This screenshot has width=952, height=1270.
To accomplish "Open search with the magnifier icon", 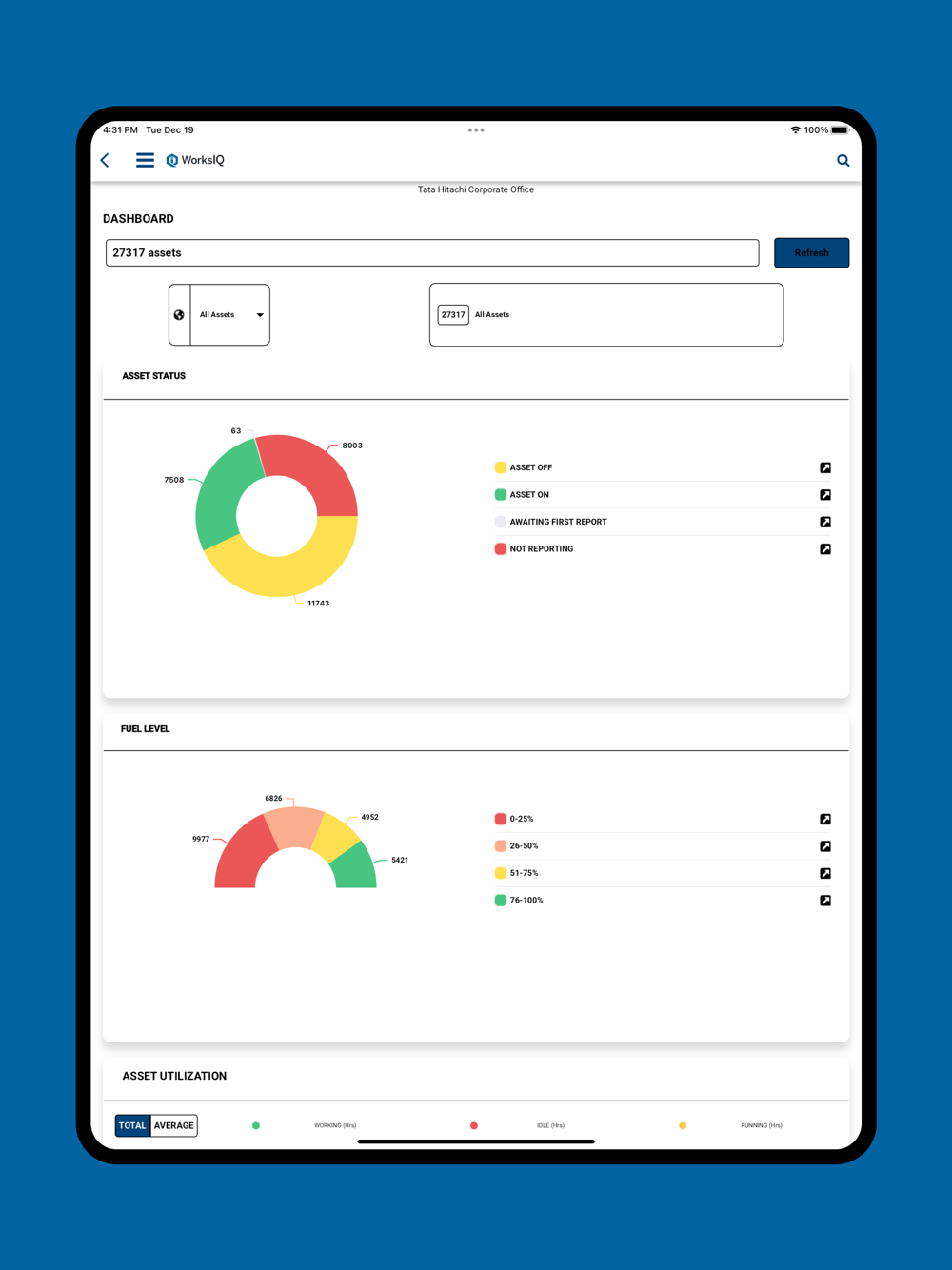I will (843, 160).
